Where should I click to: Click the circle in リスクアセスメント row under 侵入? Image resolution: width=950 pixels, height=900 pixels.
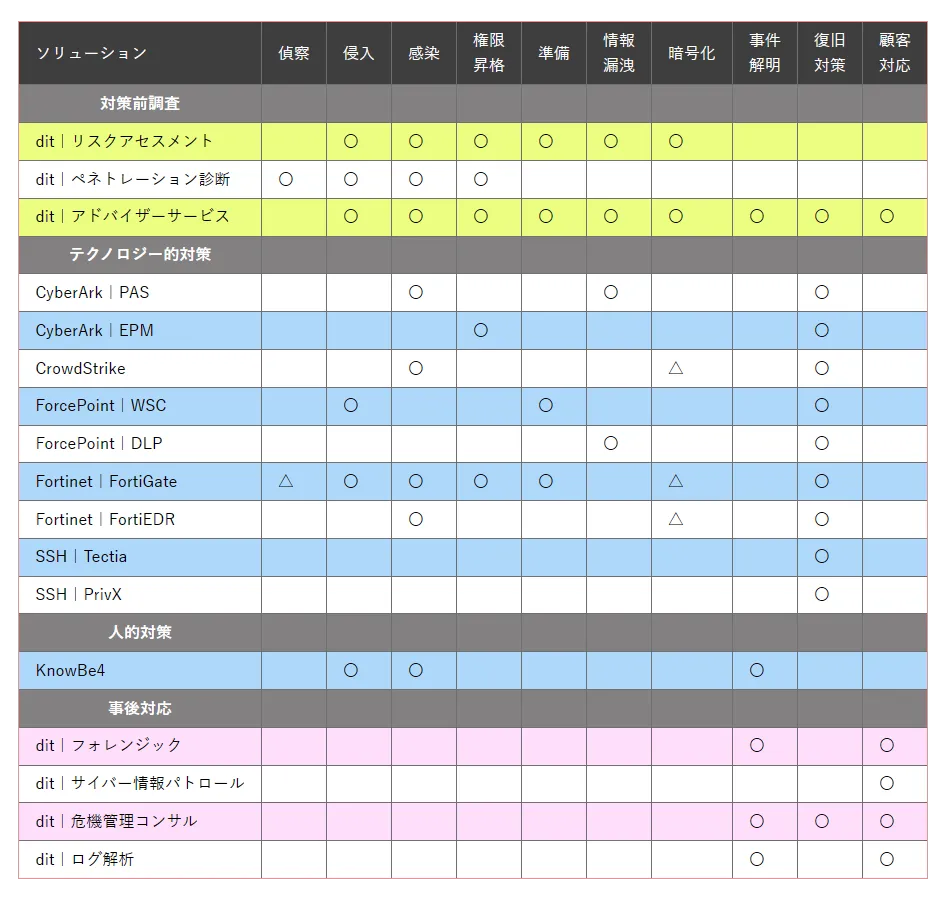[351, 141]
